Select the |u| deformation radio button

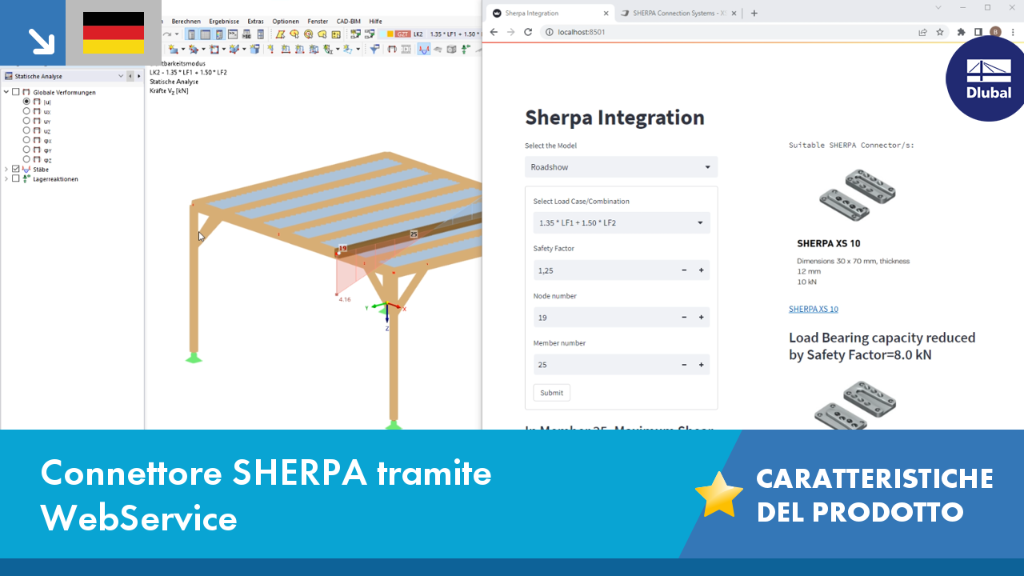pyautogui.click(x=26, y=102)
